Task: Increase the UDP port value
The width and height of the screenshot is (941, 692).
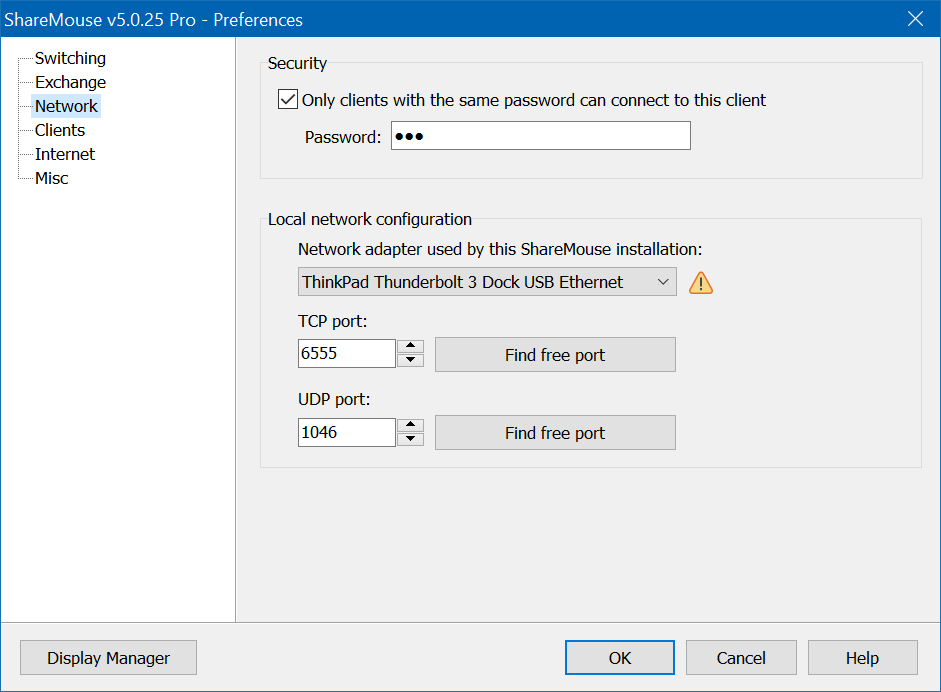Action: click(411, 426)
